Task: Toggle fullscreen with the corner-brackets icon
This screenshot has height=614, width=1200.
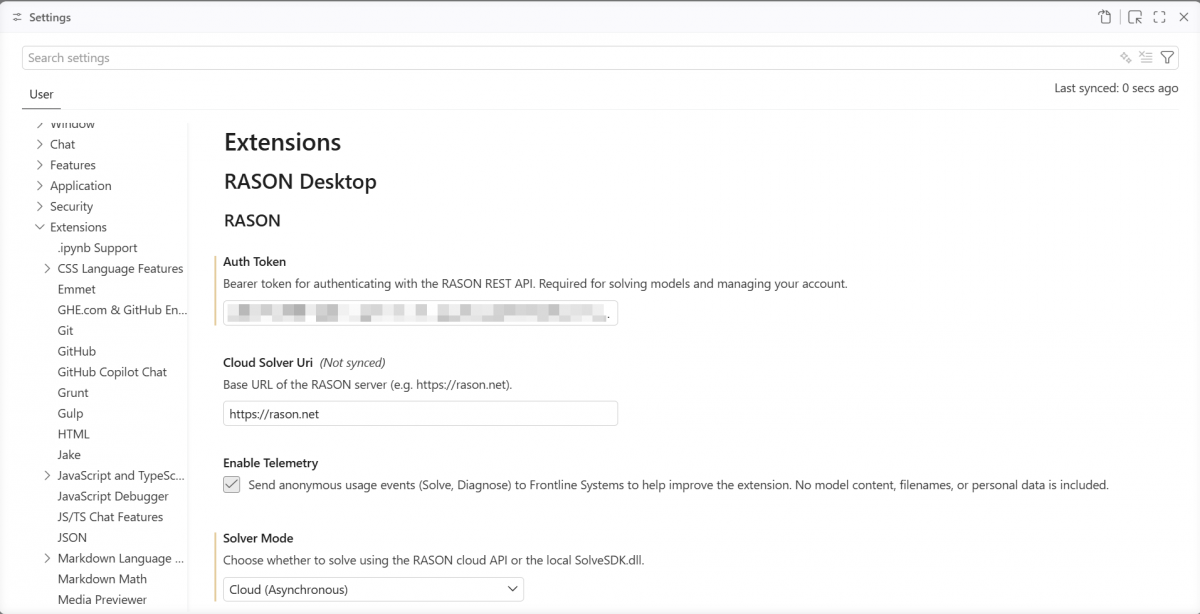Action: [1160, 17]
